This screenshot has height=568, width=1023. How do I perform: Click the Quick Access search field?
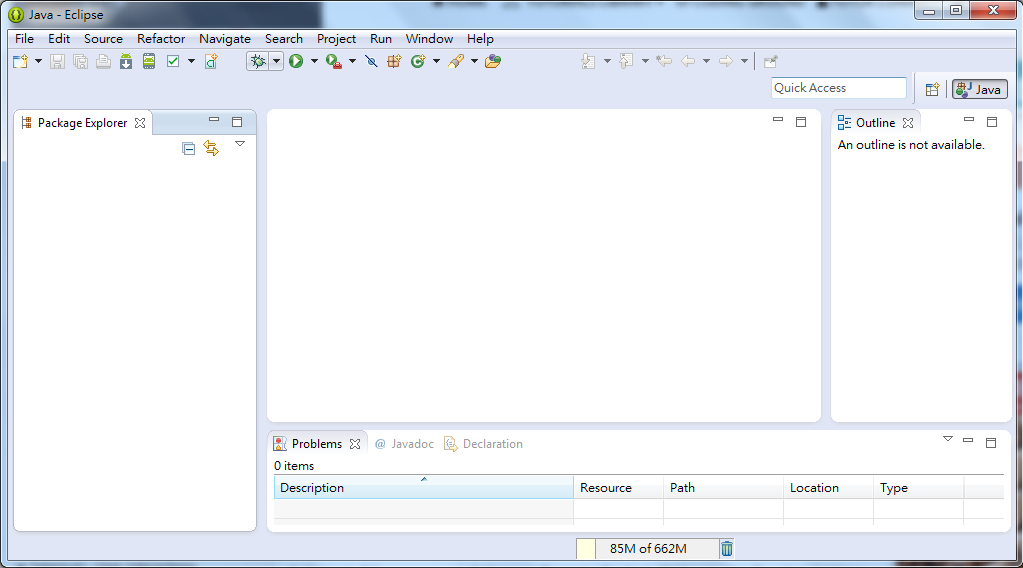pyautogui.click(x=838, y=88)
